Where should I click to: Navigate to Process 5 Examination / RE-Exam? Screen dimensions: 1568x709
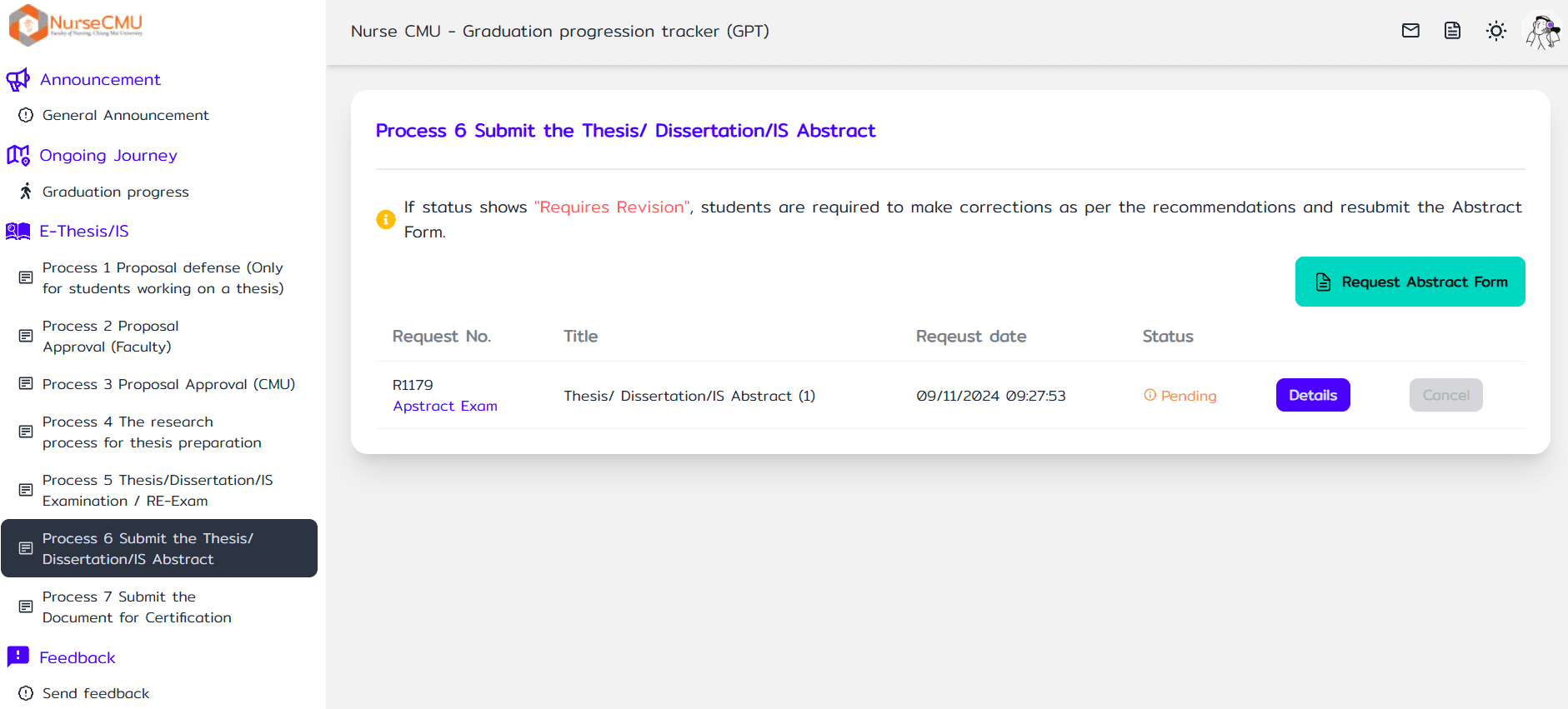click(x=158, y=491)
